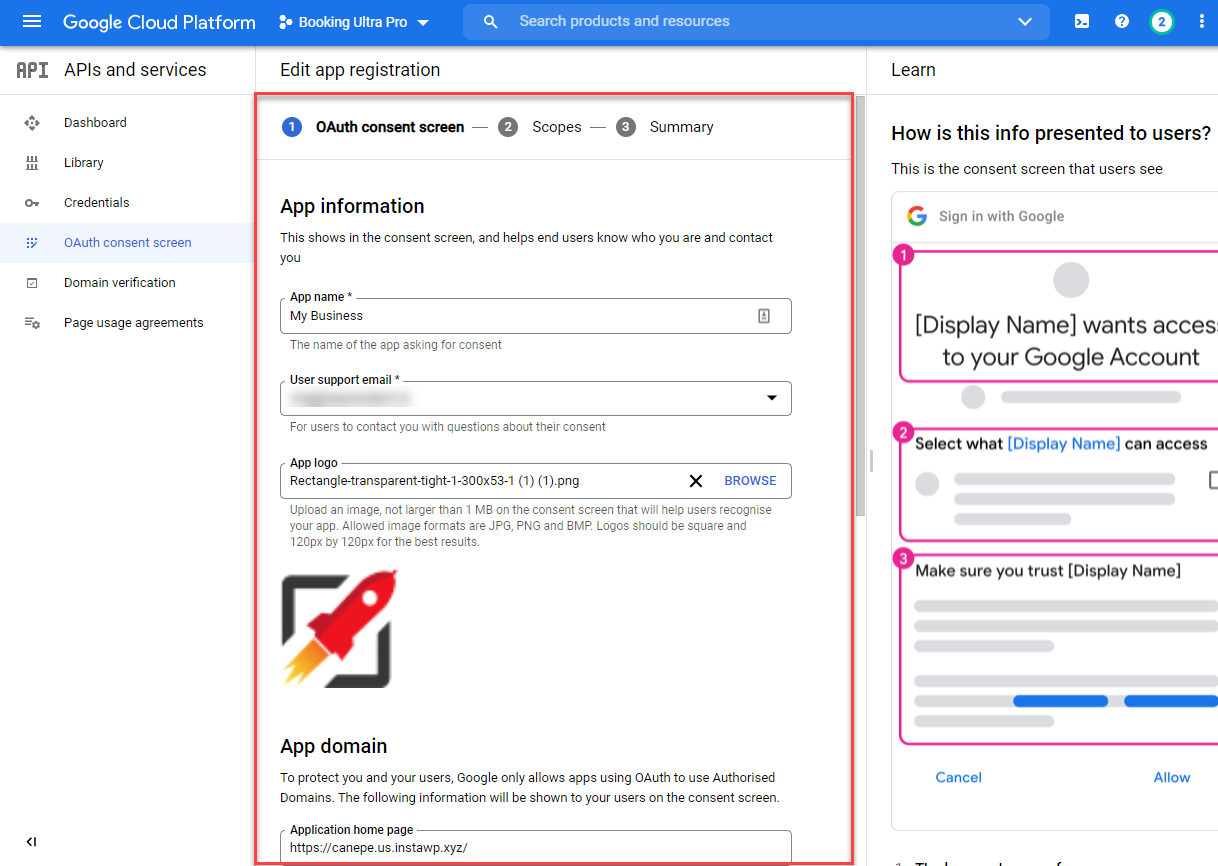This screenshot has width=1218, height=866.
Task: Activate Cloud Shell icon
Action: [x=1082, y=21]
